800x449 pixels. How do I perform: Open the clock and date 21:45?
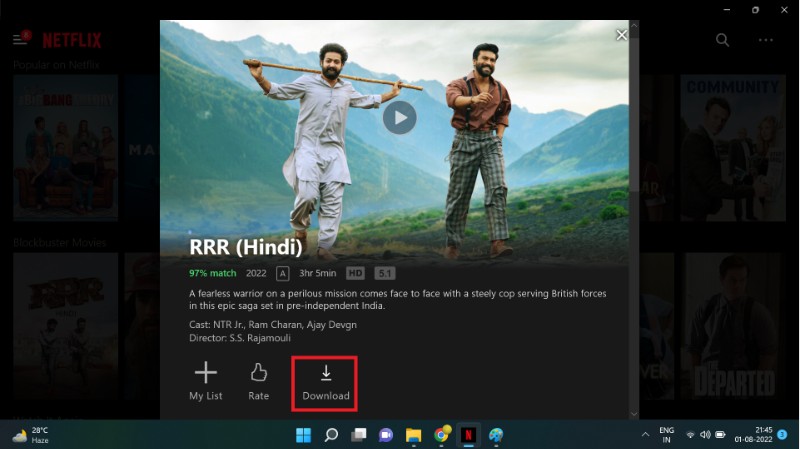(x=754, y=435)
